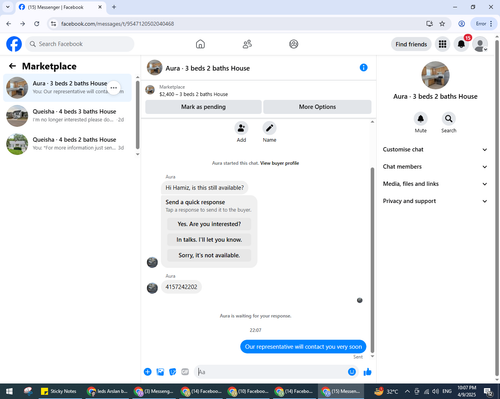Click the Mark as pending button
Viewport: 500px width, 399px height.
pos(203,107)
